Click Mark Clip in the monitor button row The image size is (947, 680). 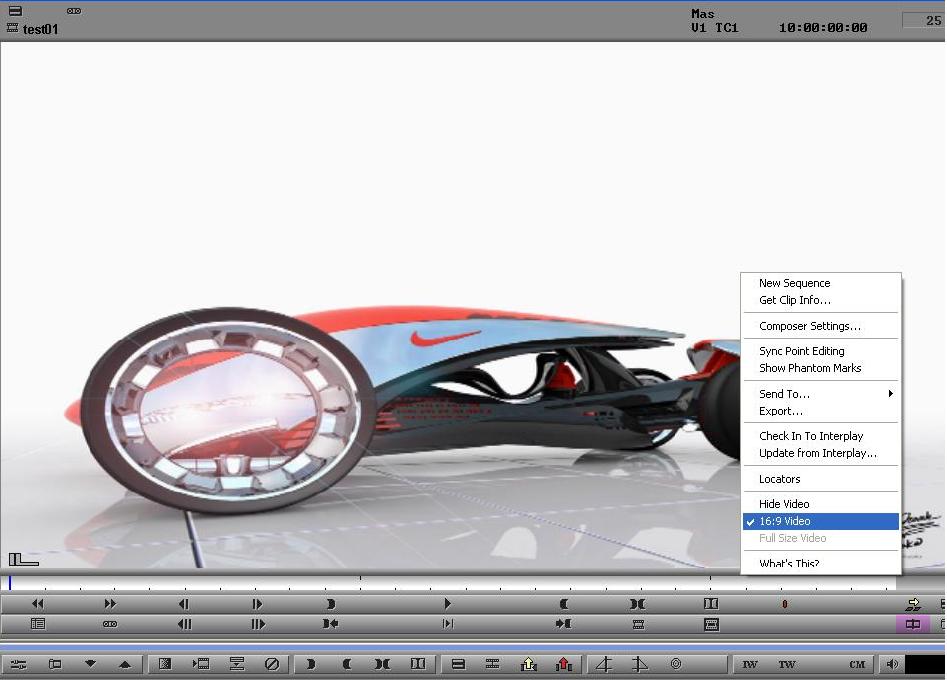[638, 603]
